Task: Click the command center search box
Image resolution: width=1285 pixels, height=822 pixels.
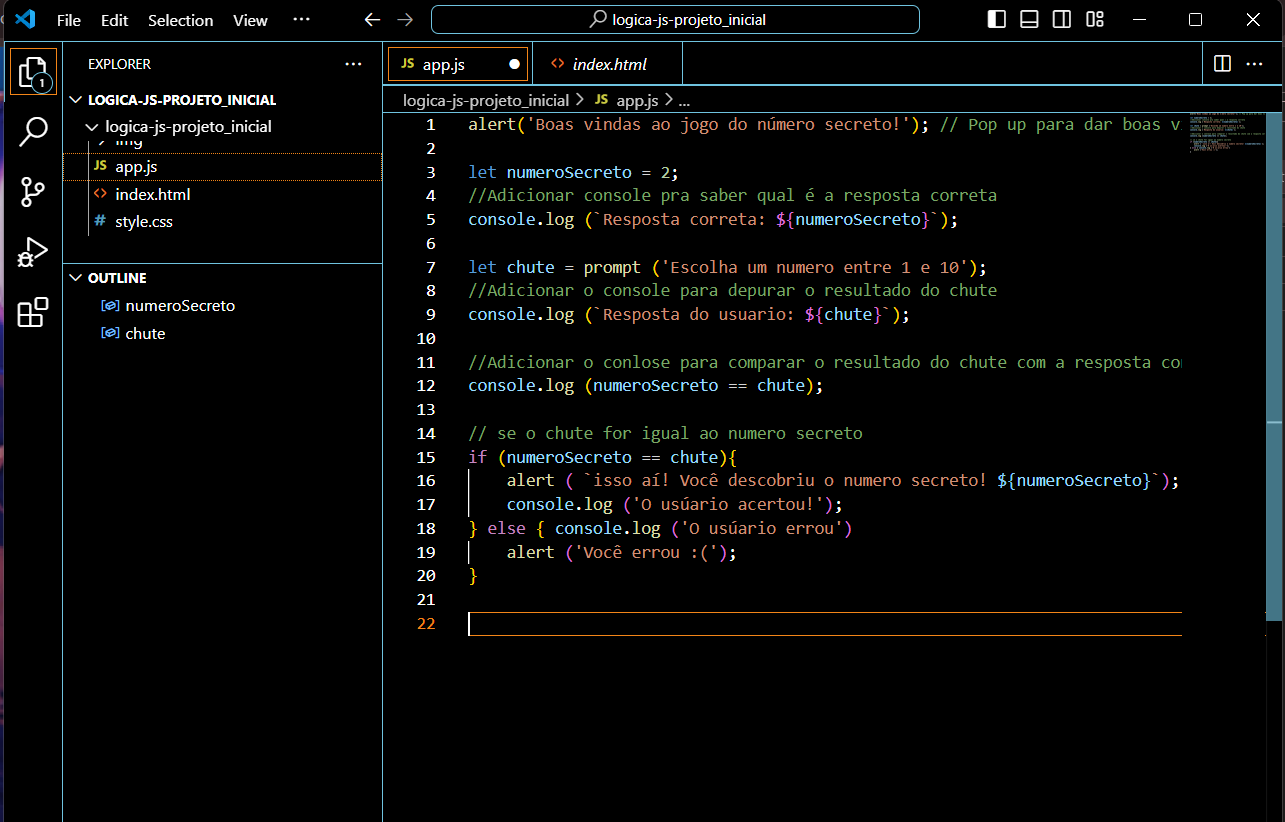Action: point(675,19)
